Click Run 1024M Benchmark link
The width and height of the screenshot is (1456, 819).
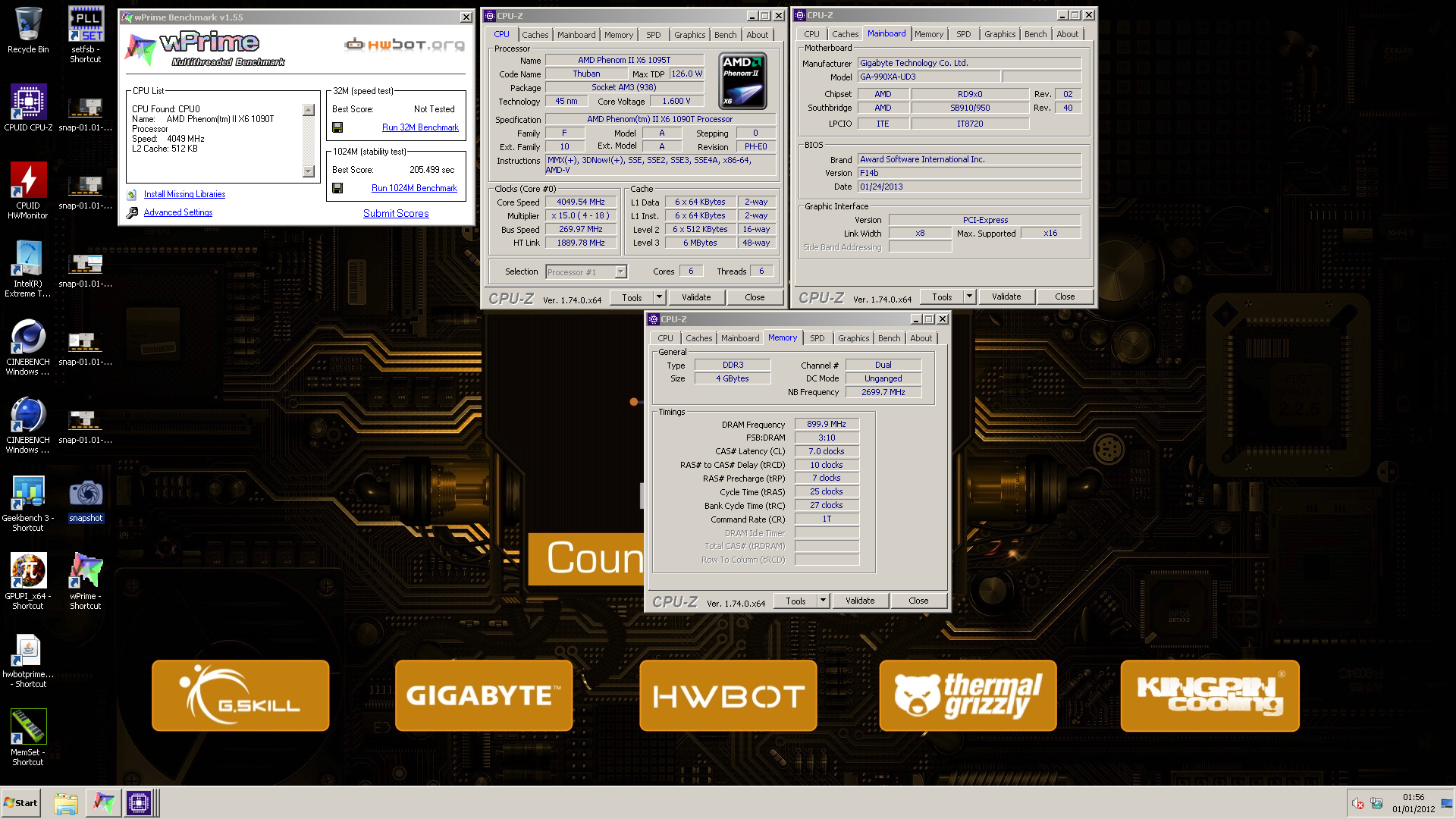[414, 188]
